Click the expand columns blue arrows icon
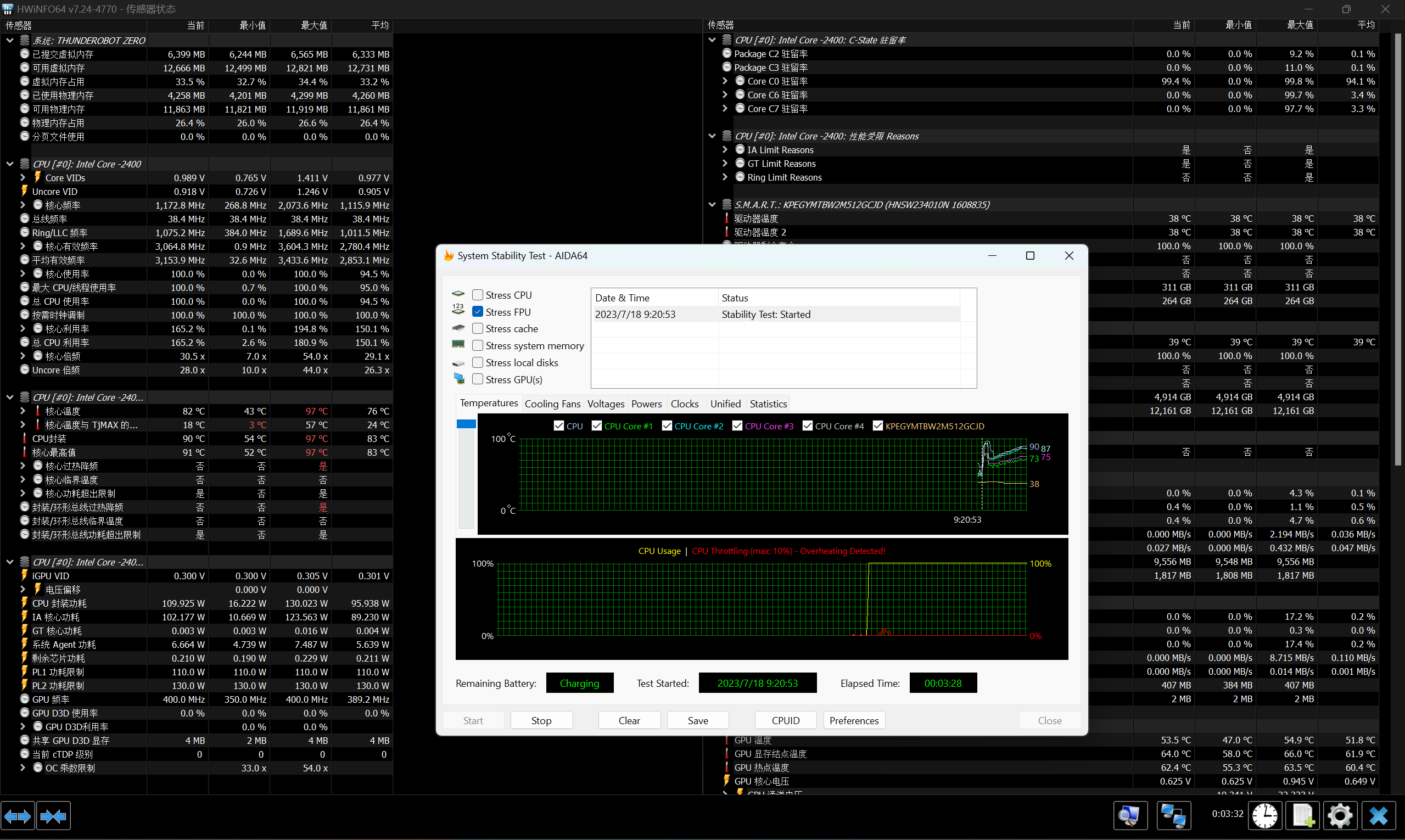Image resolution: width=1405 pixels, height=840 pixels. point(18,816)
